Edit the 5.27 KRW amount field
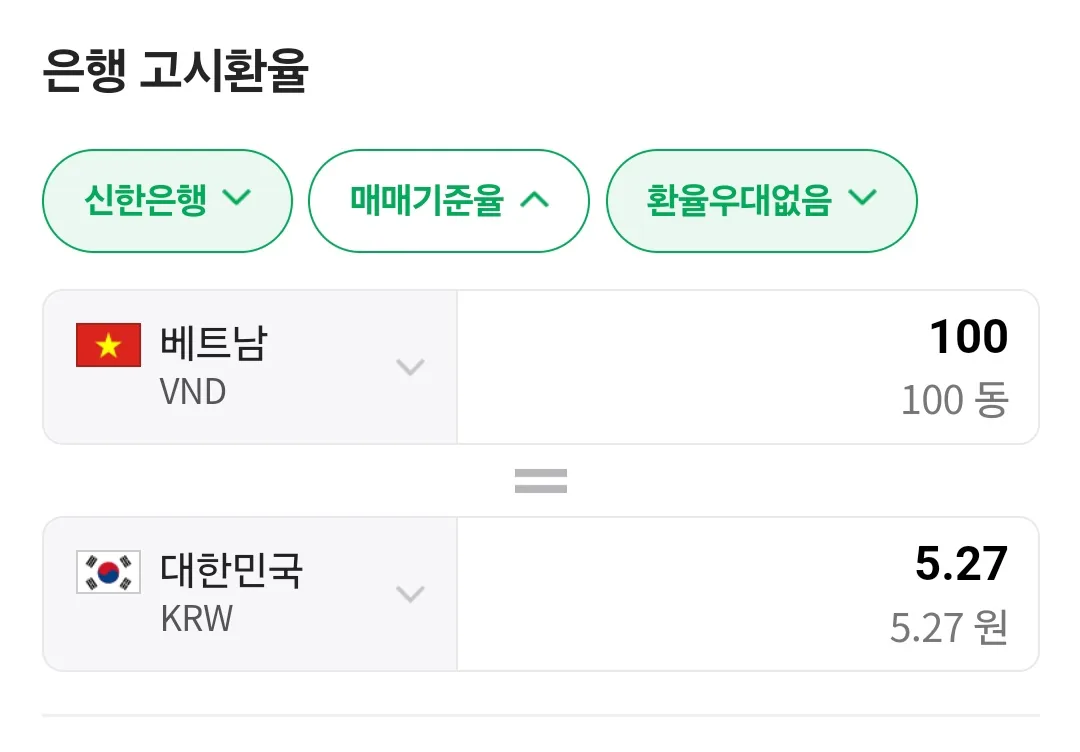1080x752 pixels. click(x=748, y=594)
